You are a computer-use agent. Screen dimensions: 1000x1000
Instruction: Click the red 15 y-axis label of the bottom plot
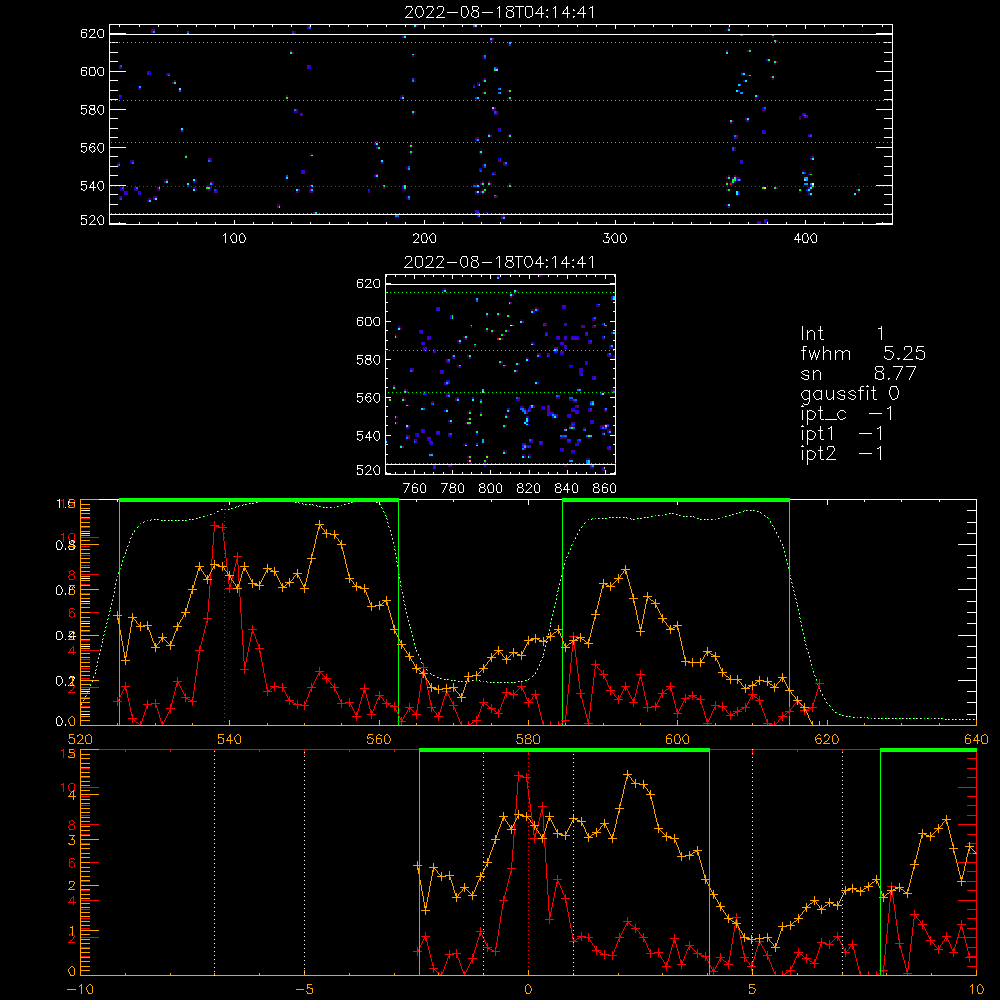pos(68,754)
